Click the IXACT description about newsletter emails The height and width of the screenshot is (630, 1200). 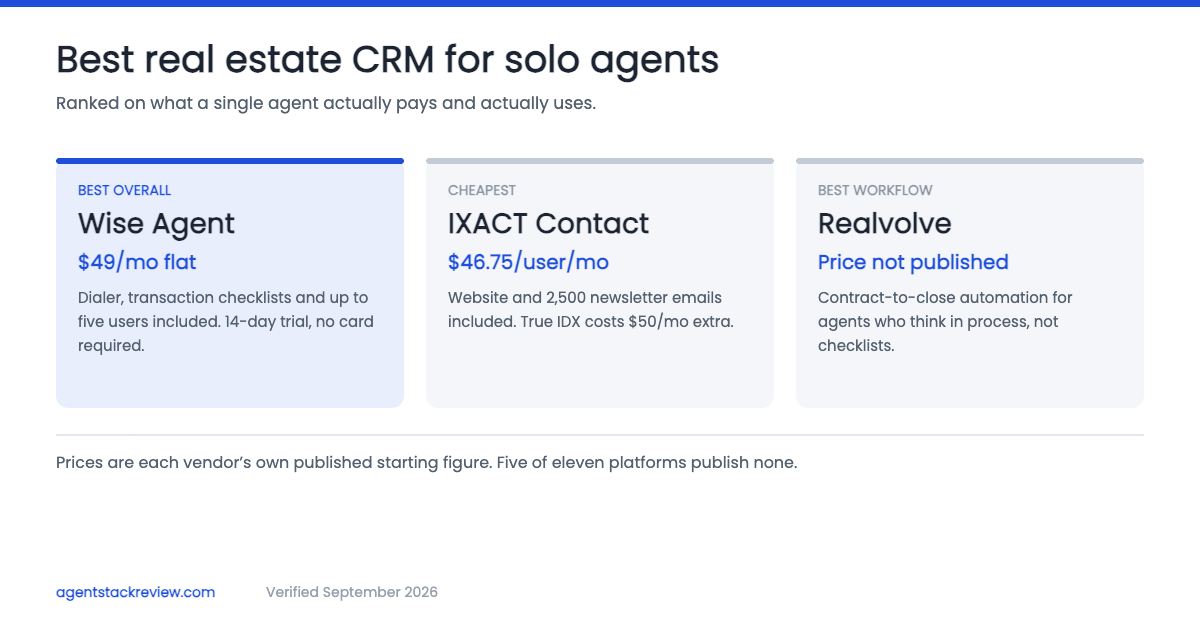591,310
